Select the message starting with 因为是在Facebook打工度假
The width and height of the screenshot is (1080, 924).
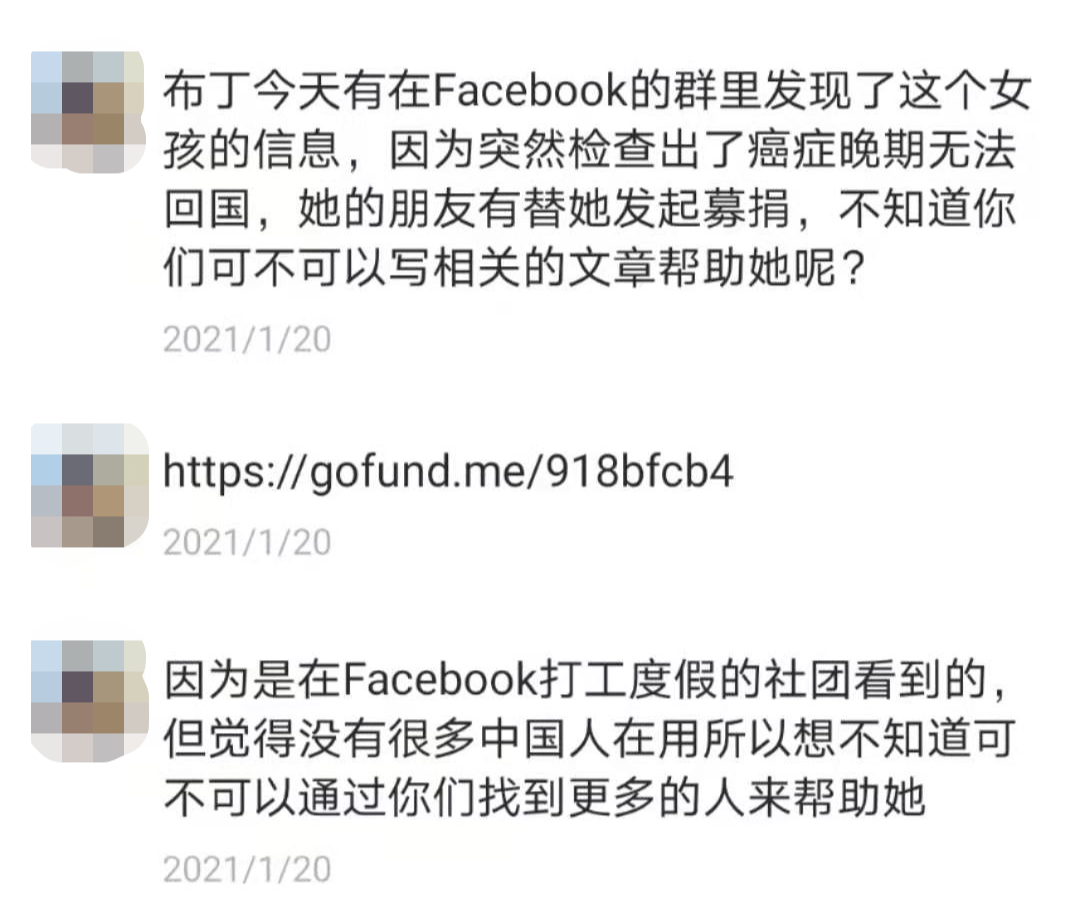coord(590,739)
